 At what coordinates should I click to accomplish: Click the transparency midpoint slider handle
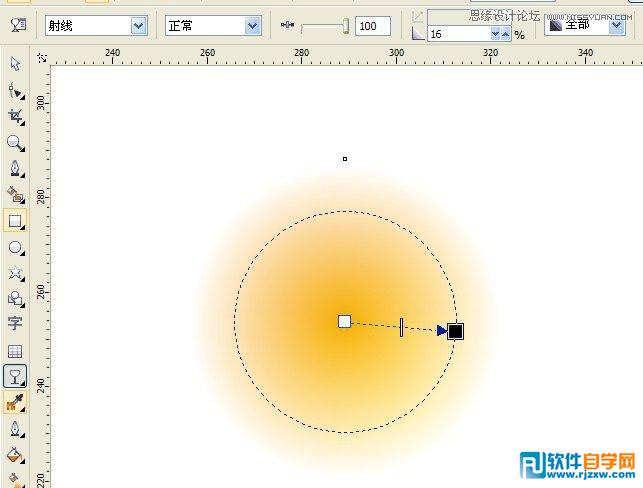346,26
